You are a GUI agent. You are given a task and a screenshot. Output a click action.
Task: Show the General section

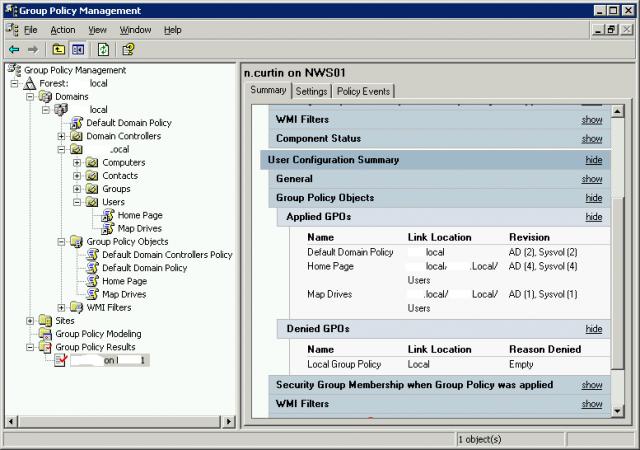click(592, 178)
